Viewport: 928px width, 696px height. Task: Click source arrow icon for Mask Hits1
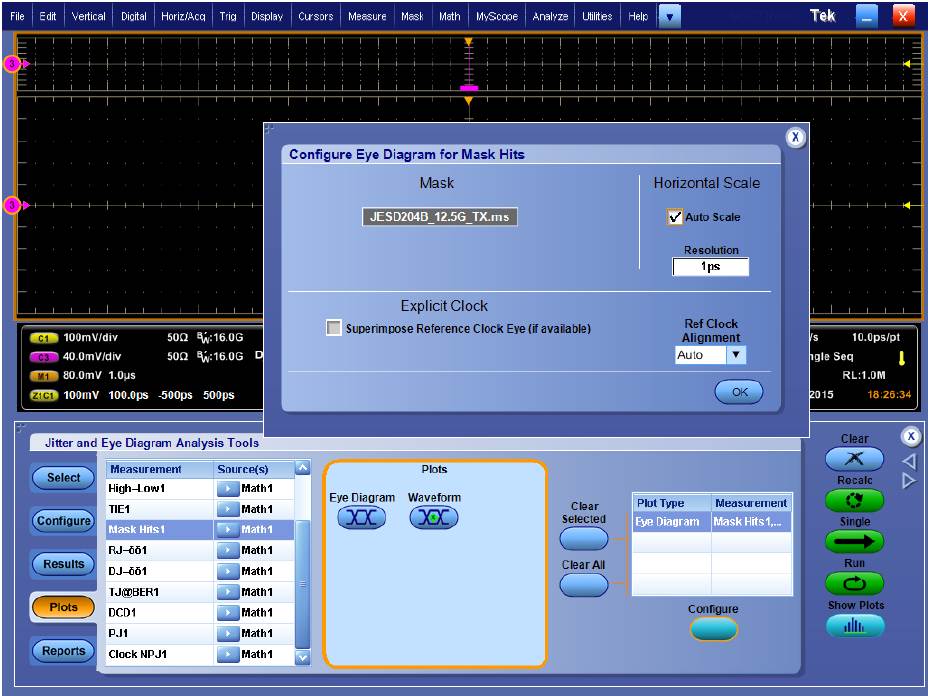[x=227, y=530]
